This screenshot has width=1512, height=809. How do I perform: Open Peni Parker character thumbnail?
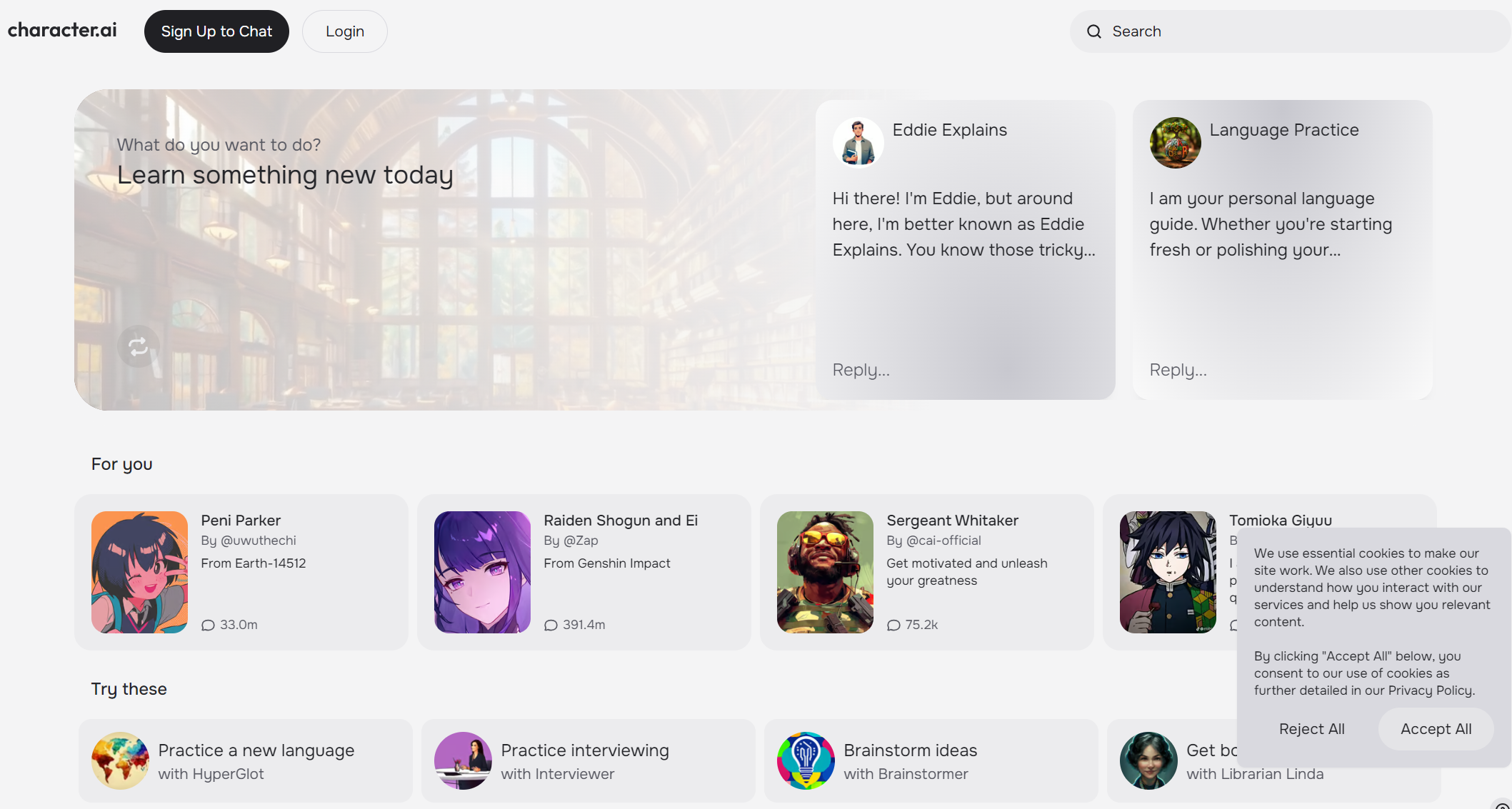[139, 572]
